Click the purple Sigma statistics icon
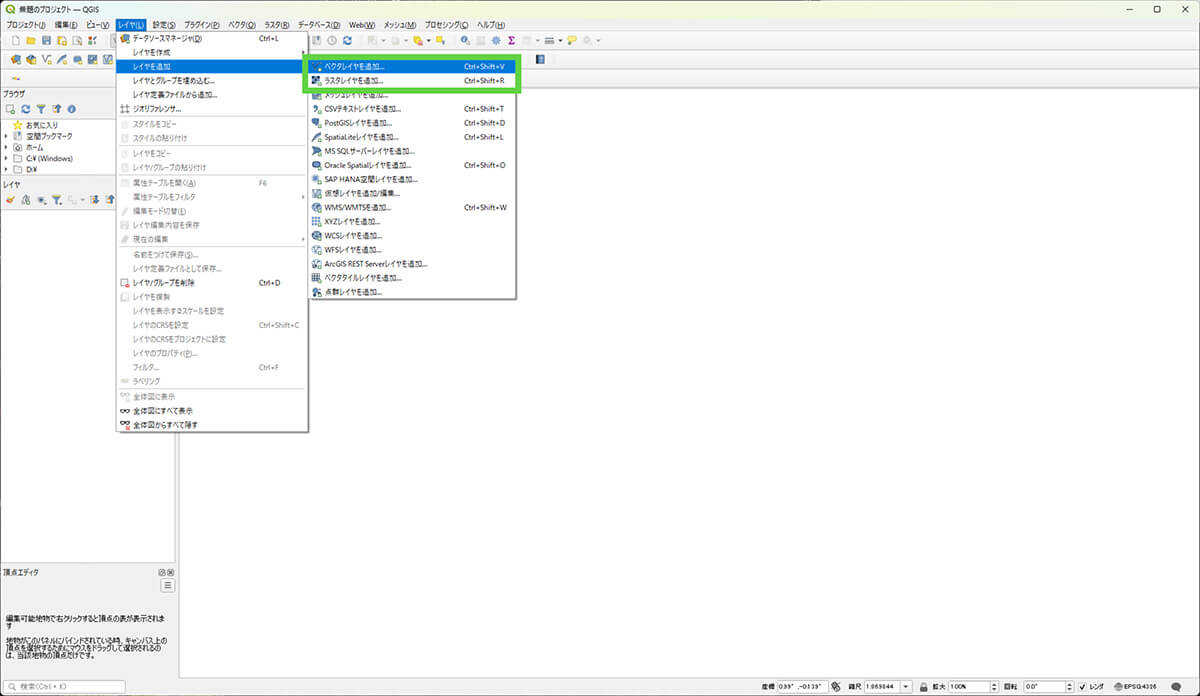This screenshot has height=696, width=1200. [511, 40]
